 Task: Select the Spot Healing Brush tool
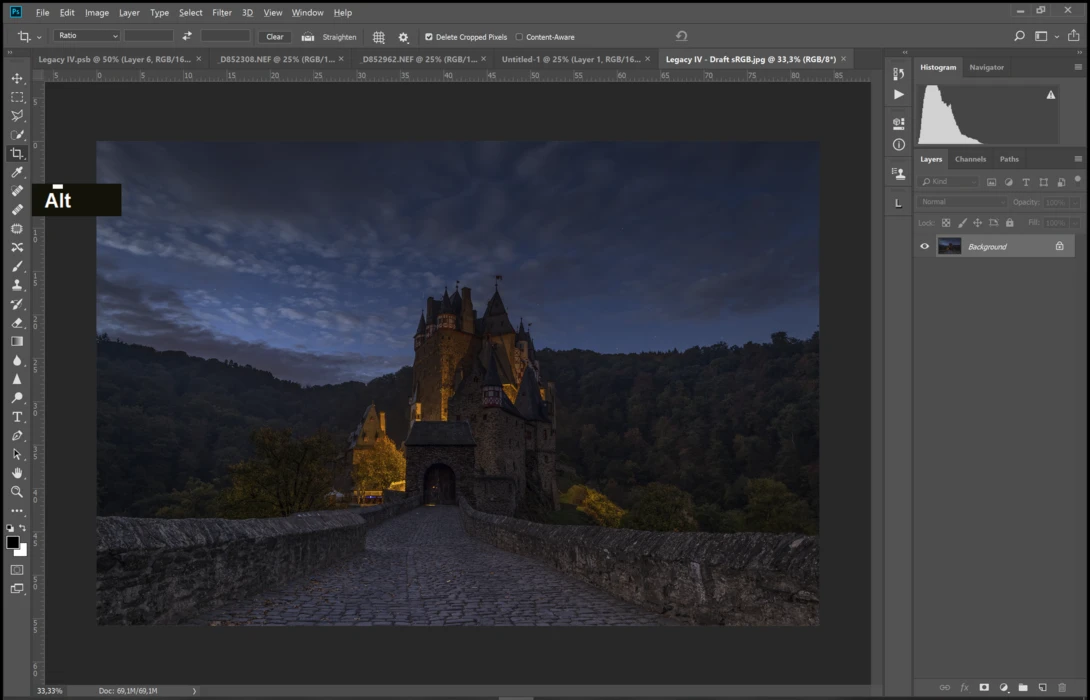pos(17,191)
